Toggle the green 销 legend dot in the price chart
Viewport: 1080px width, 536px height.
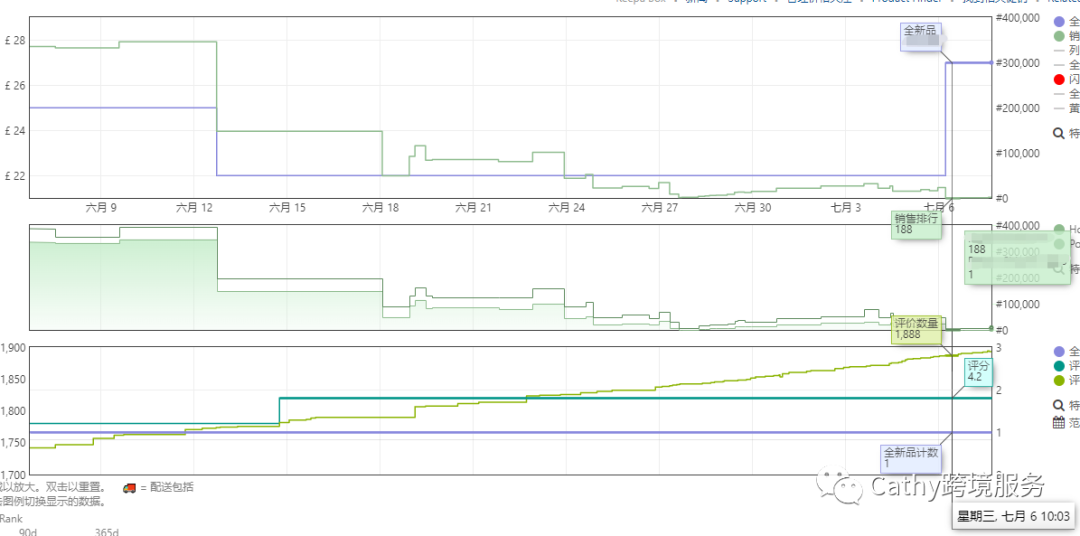pyautogui.click(x=1059, y=37)
